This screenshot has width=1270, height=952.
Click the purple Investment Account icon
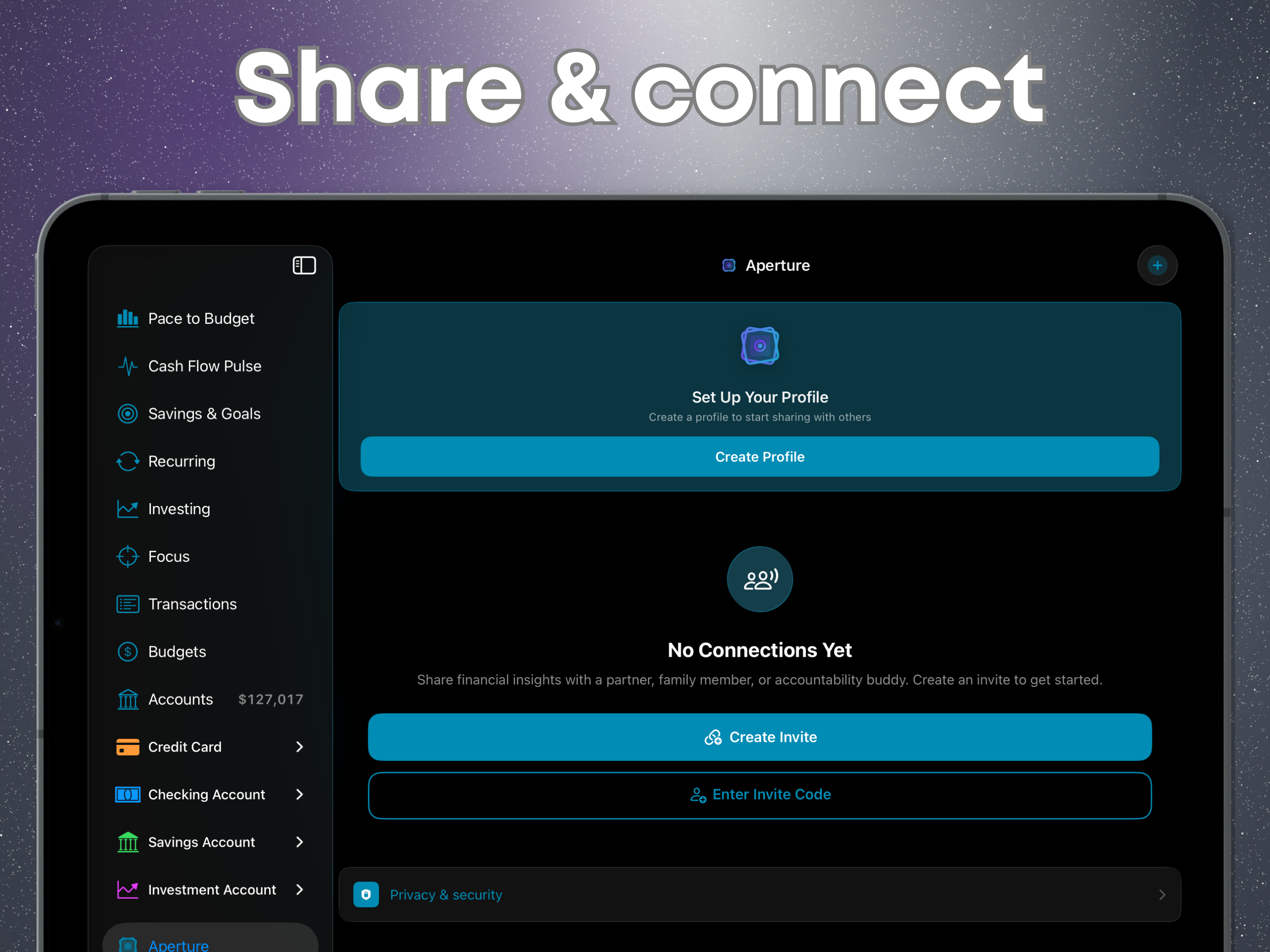127,890
